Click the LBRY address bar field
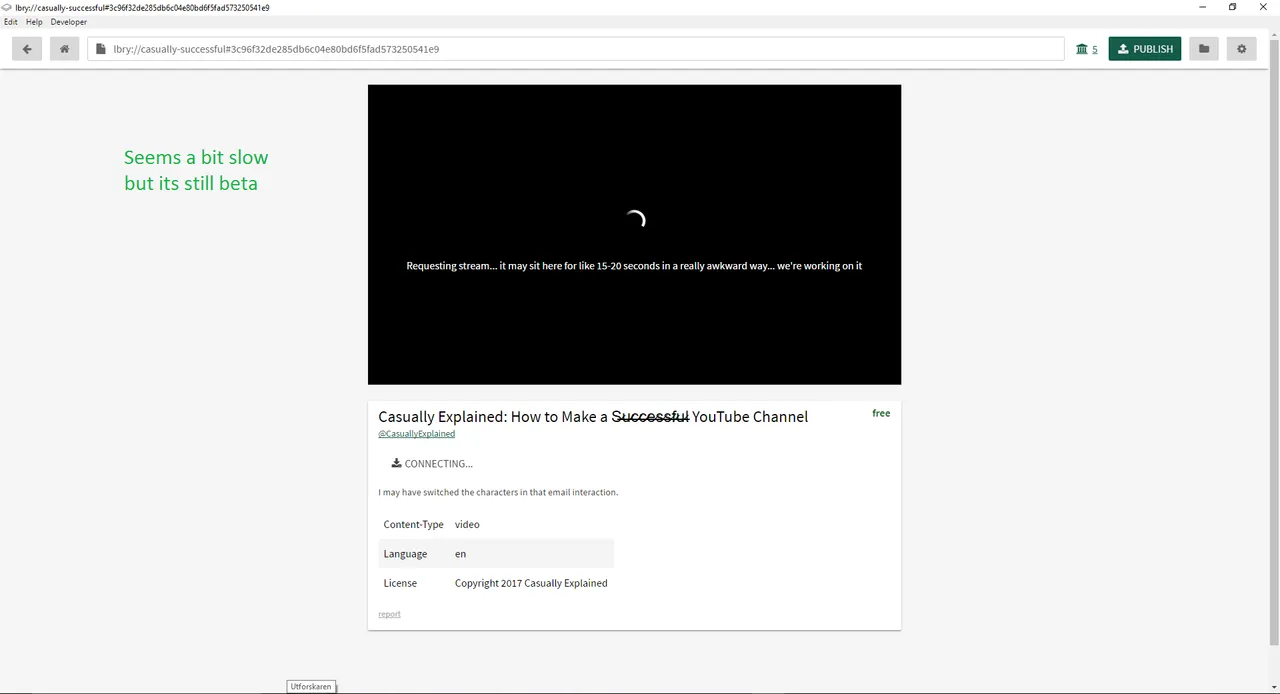 tap(576, 49)
